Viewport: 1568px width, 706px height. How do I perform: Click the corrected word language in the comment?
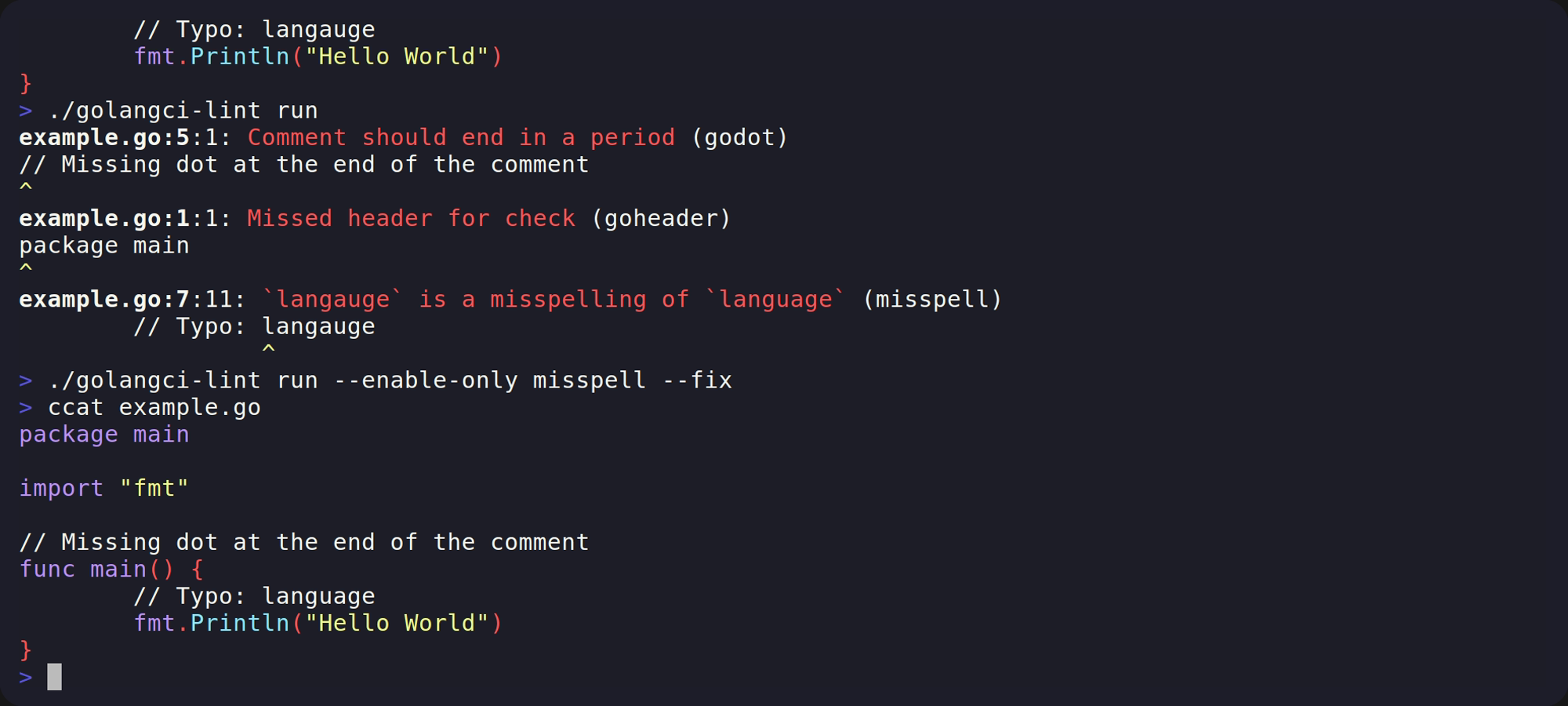point(318,597)
